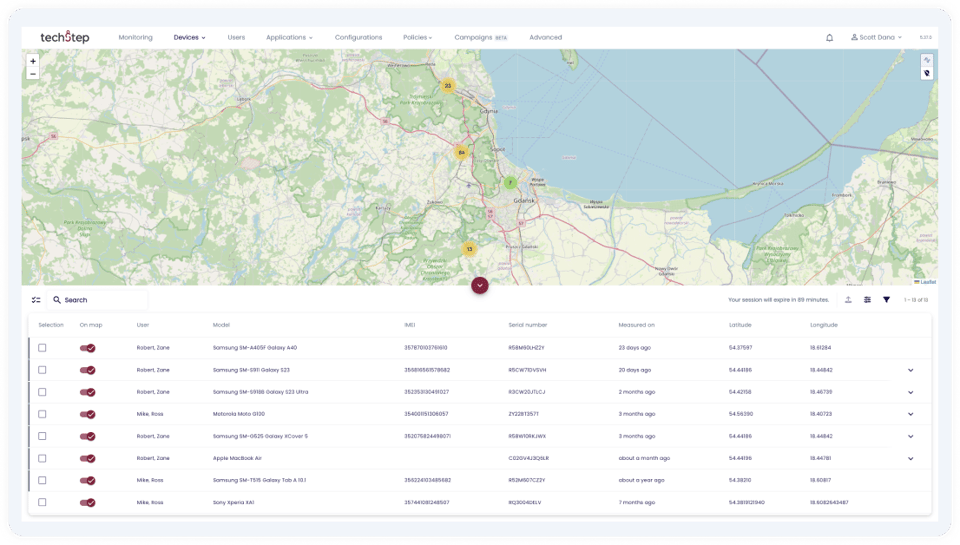Toggle On map switch for Motorola Moto G130
This screenshot has height=545, width=960.
click(x=88, y=414)
